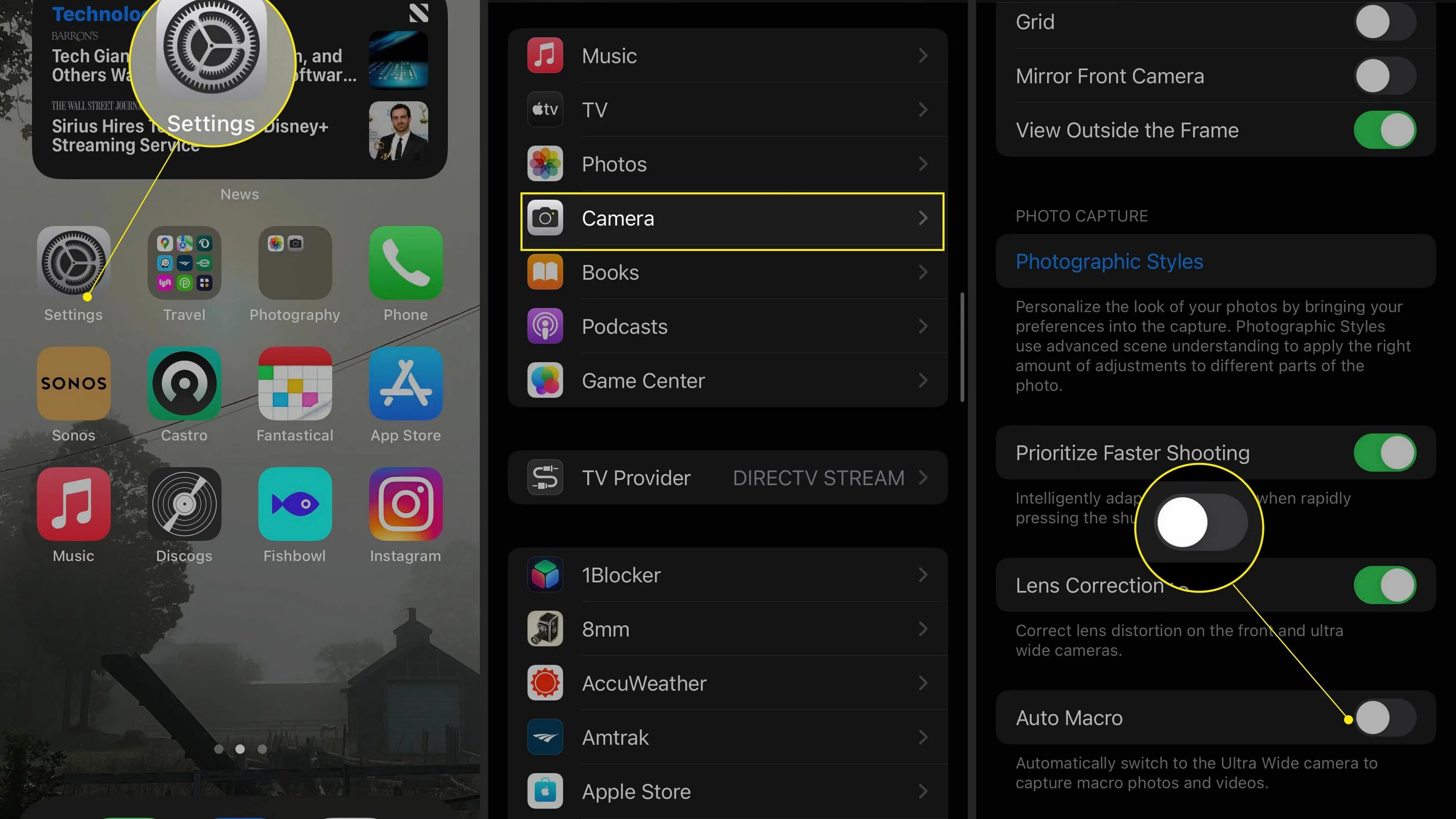
Task: Expand the Photos settings section
Action: pyautogui.click(x=727, y=164)
